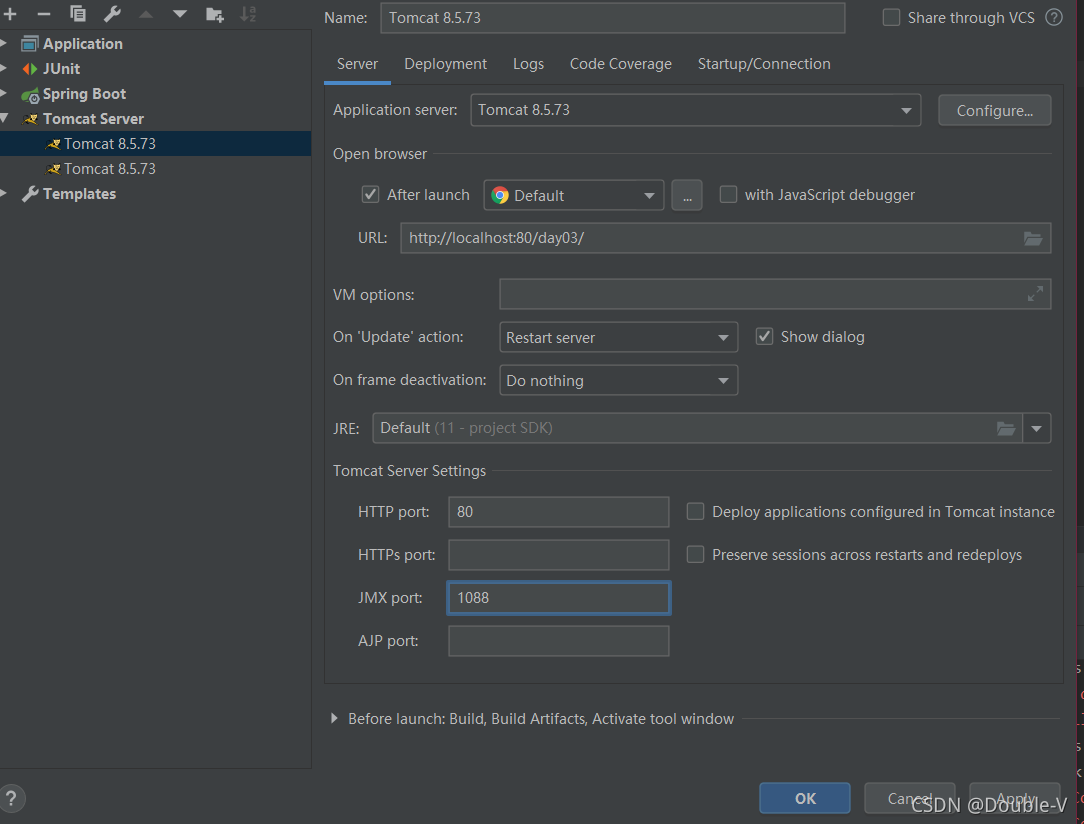Toggle the Share through VCS checkbox
The image size is (1084, 824).
tap(891, 17)
